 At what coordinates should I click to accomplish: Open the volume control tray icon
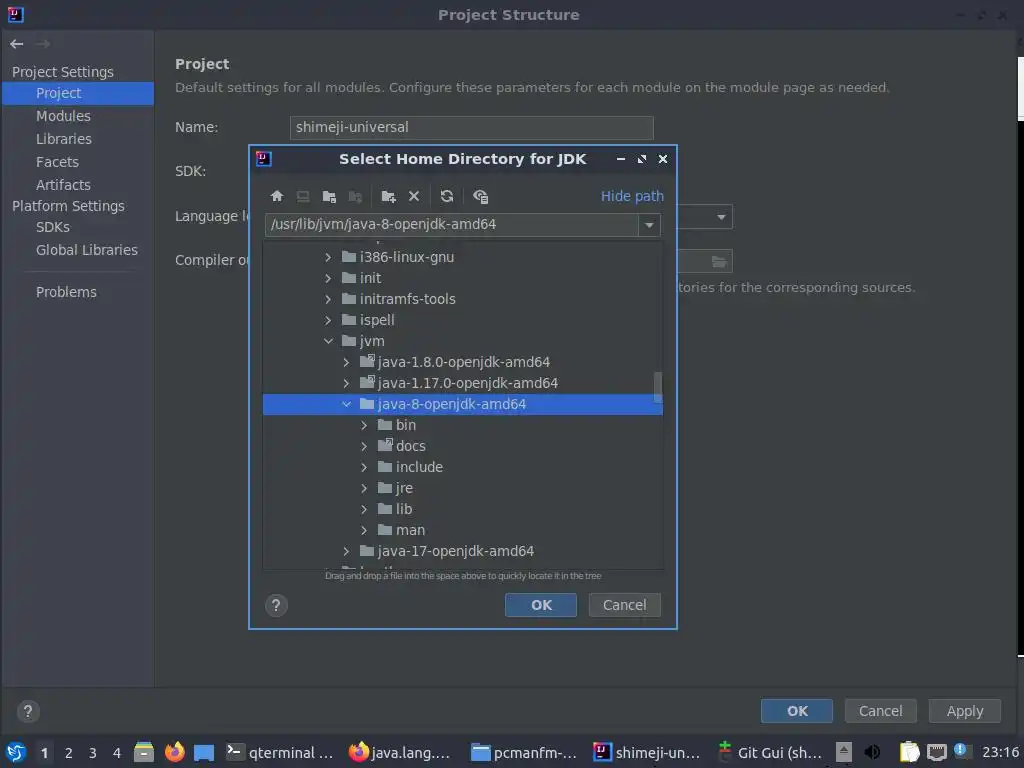click(x=872, y=752)
